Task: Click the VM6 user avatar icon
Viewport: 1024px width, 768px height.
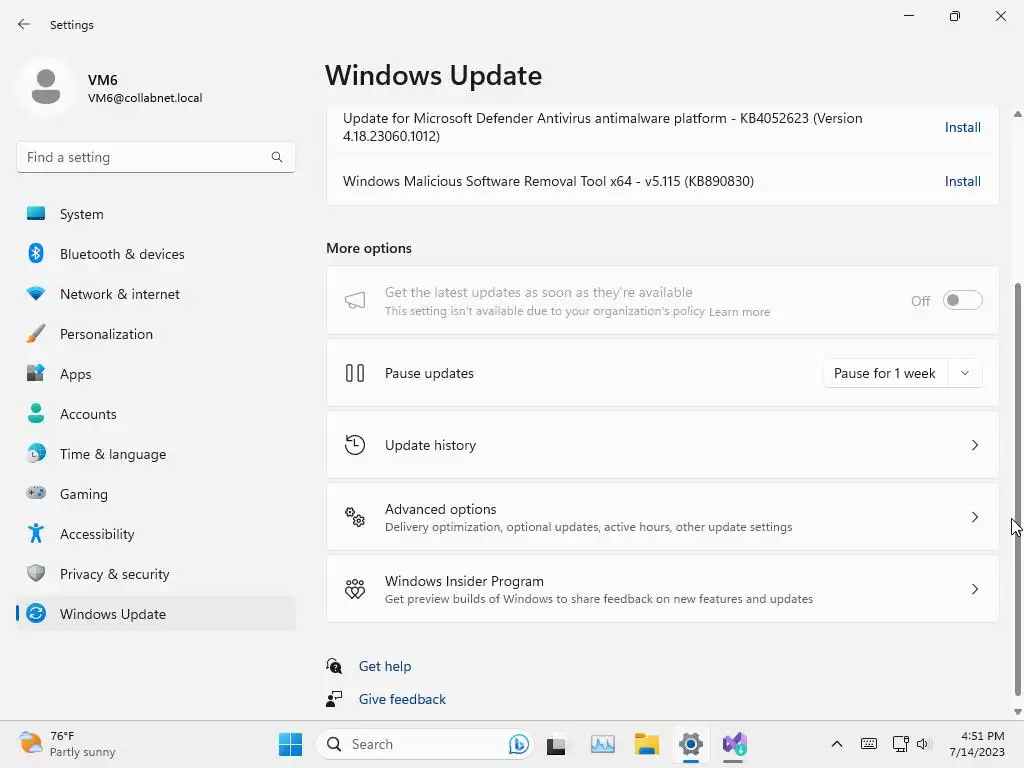Action: (46, 87)
